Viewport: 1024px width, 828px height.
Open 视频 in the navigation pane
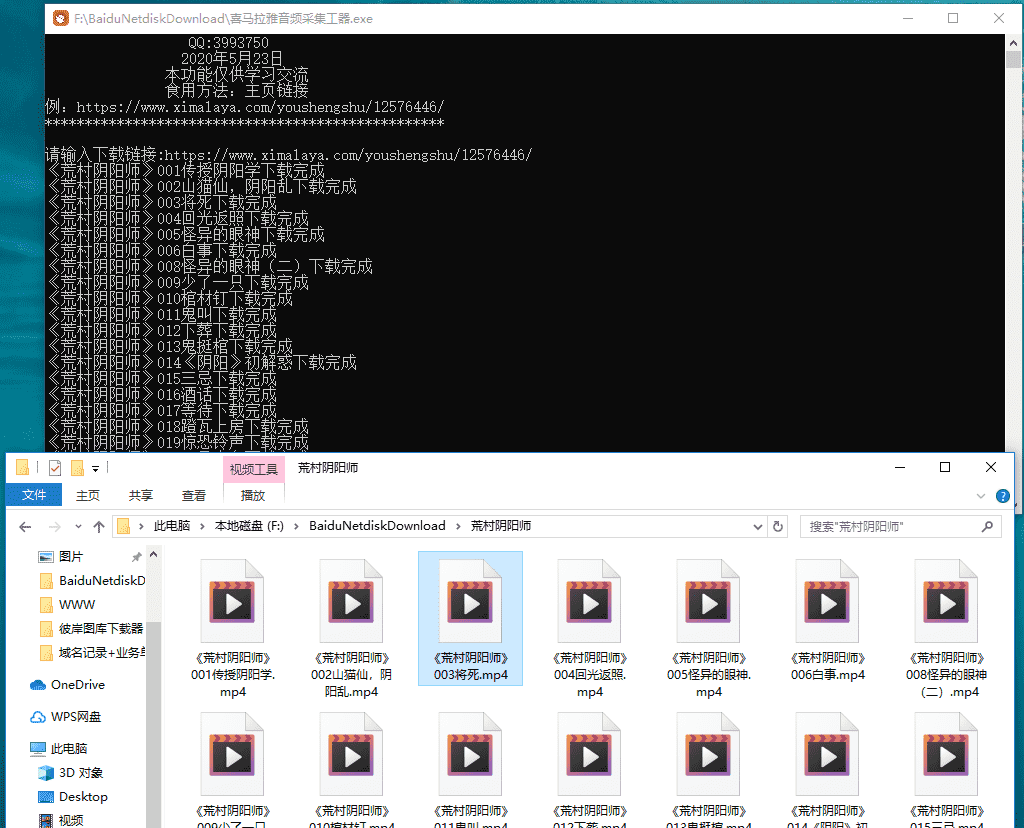(x=61, y=820)
